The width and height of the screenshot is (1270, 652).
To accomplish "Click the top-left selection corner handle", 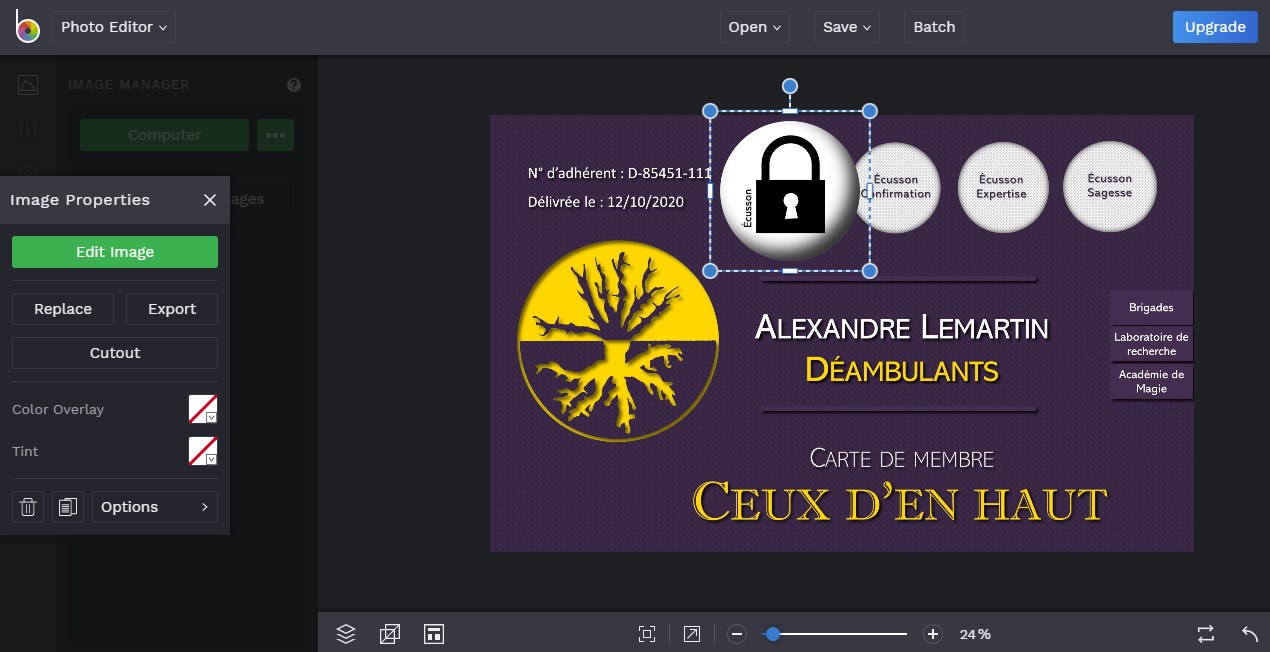I will [x=710, y=110].
